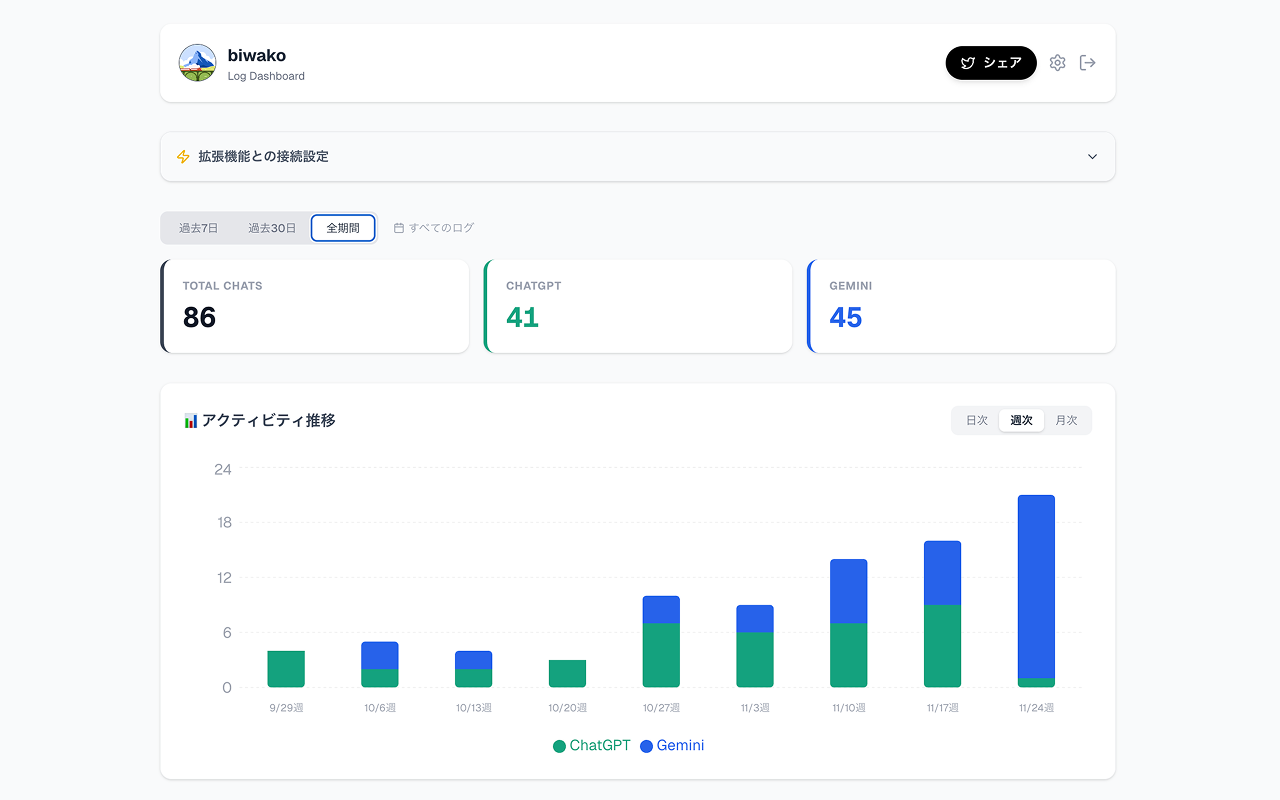Switch chart to 日次 view
This screenshot has width=1280, height=800.
point(977,421)
